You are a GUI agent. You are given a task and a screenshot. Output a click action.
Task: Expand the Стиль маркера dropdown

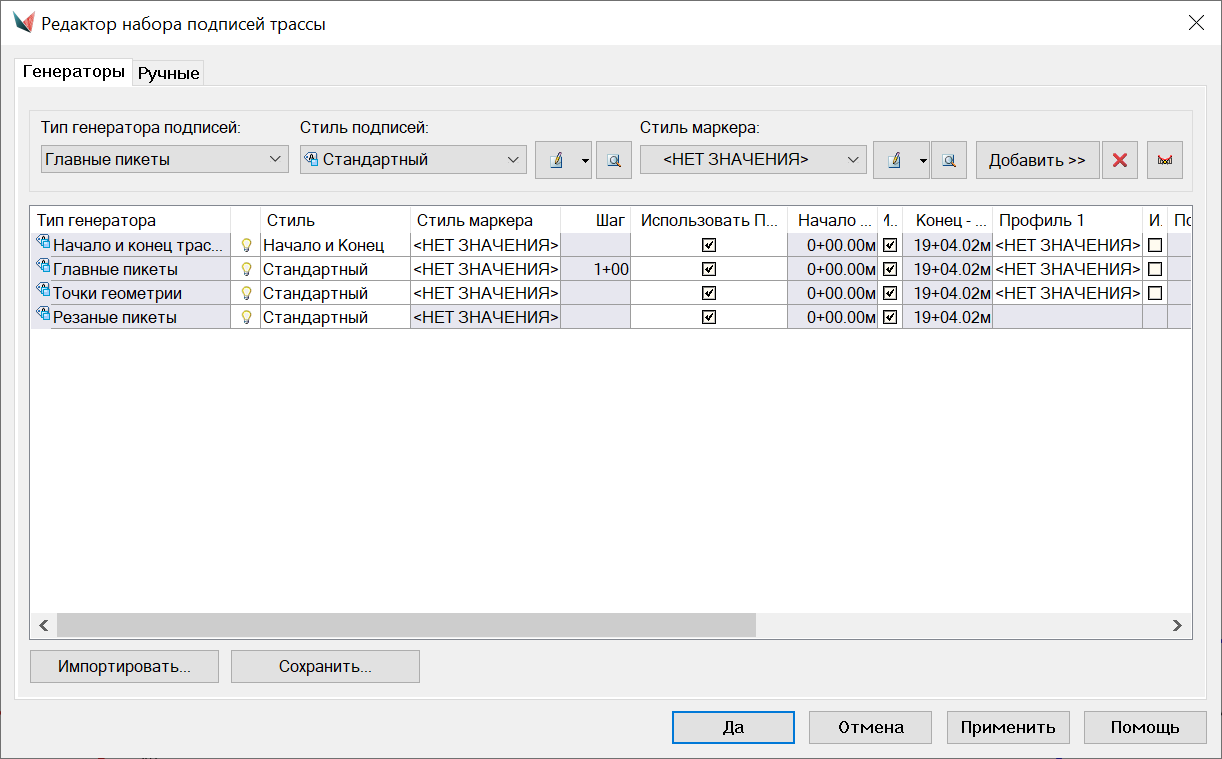click(x=753, y=159)
